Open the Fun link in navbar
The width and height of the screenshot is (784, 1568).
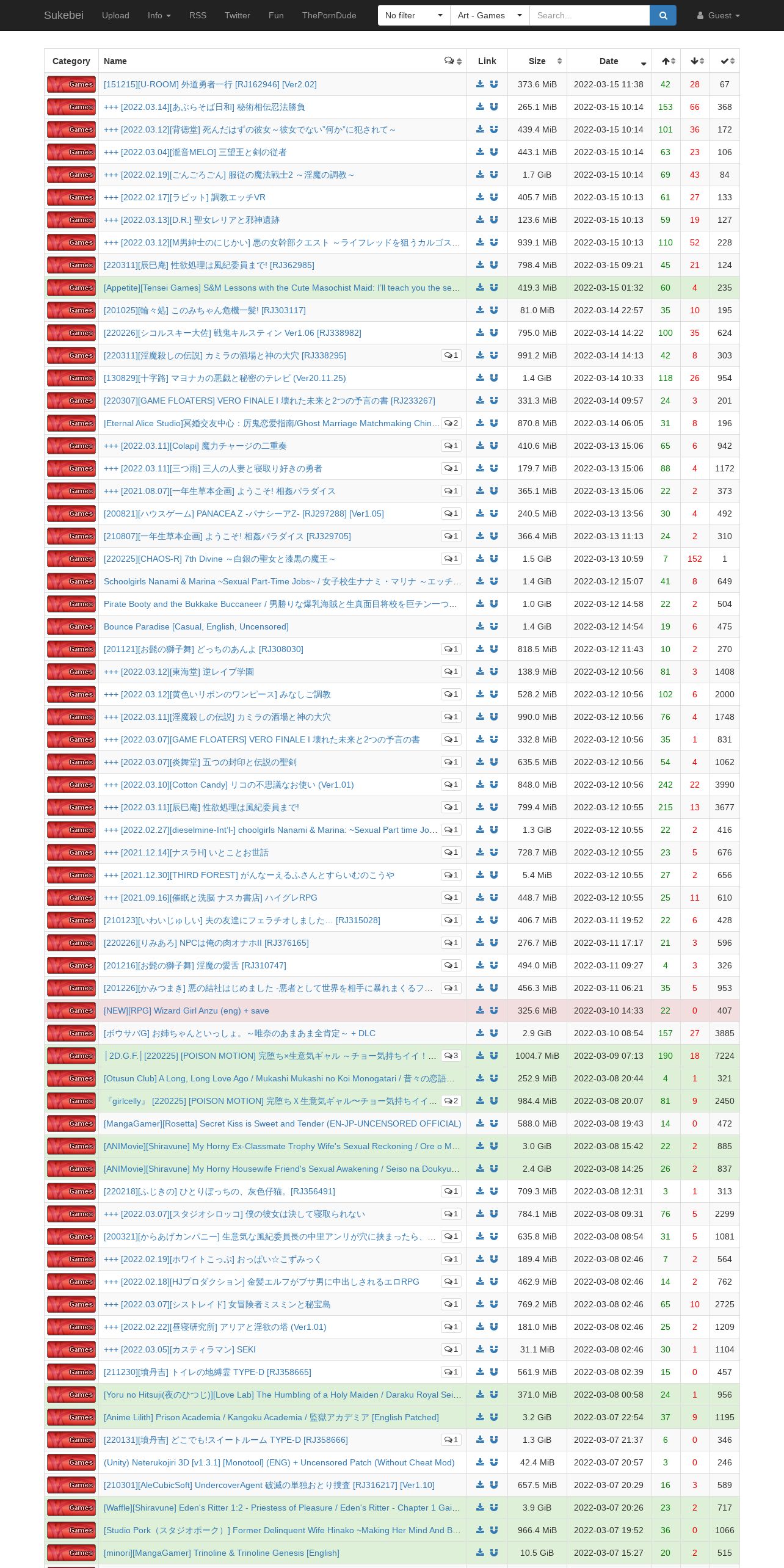tap(276, 15)
